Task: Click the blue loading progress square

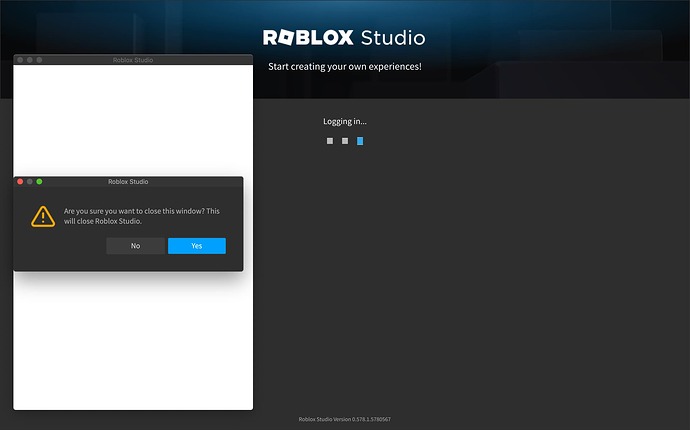Action: coord(360,141)
